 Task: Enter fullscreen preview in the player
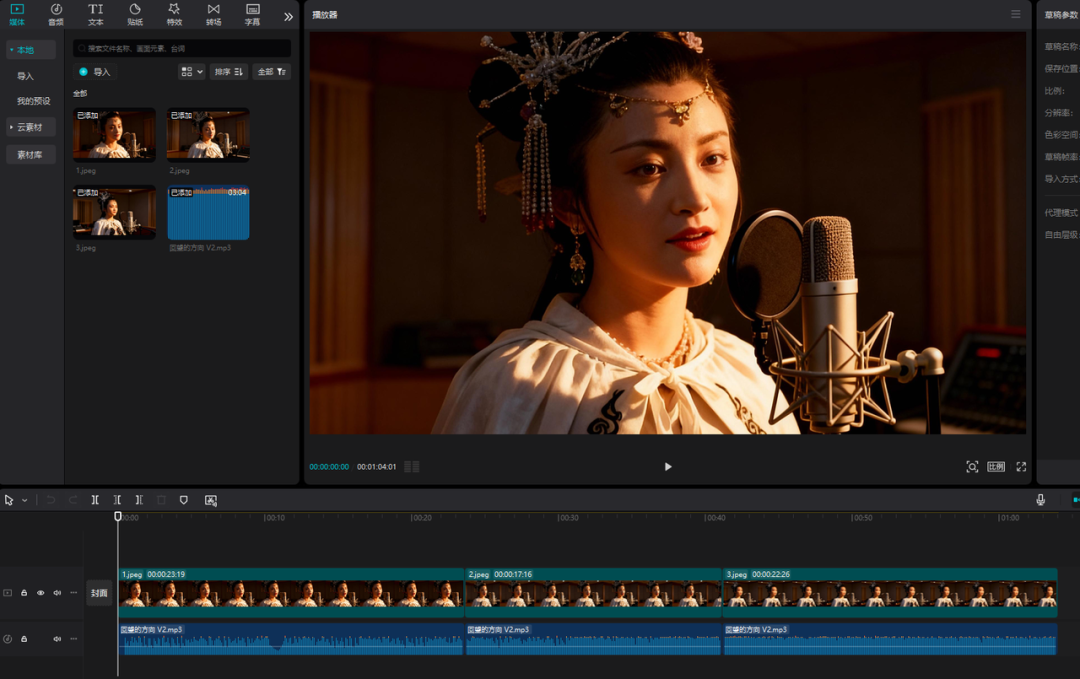(1021, 467)
